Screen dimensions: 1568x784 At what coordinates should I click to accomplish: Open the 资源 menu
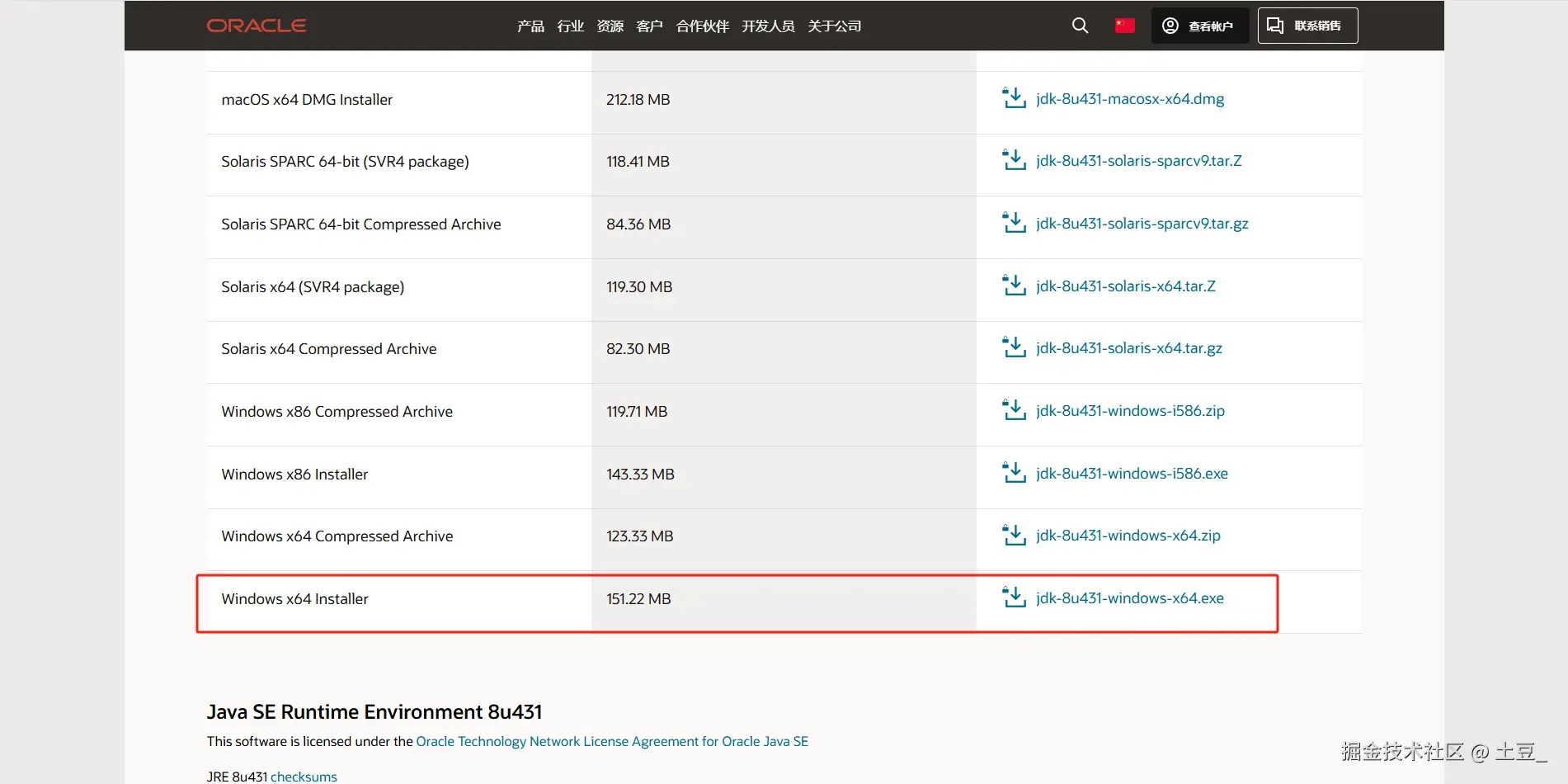(610, 26)
